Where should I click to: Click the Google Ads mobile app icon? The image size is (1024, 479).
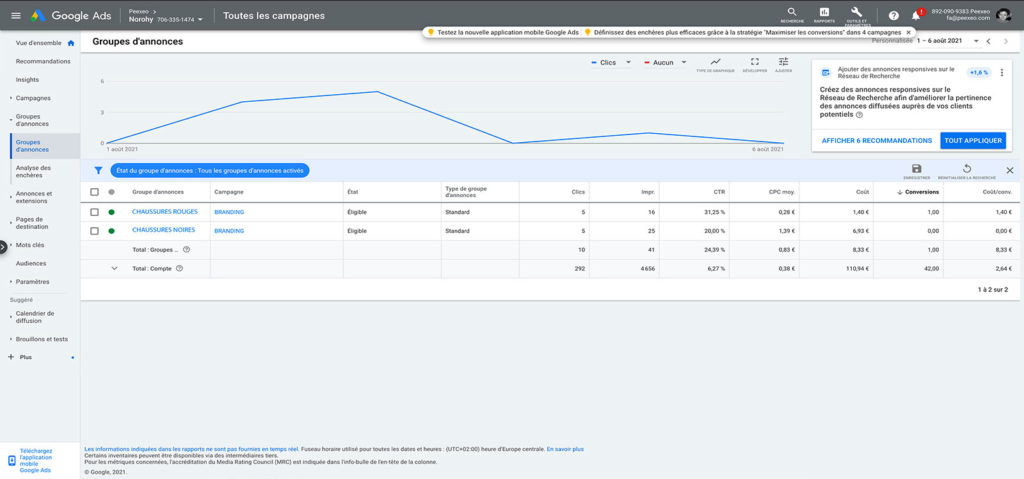[x=11, y=461]
